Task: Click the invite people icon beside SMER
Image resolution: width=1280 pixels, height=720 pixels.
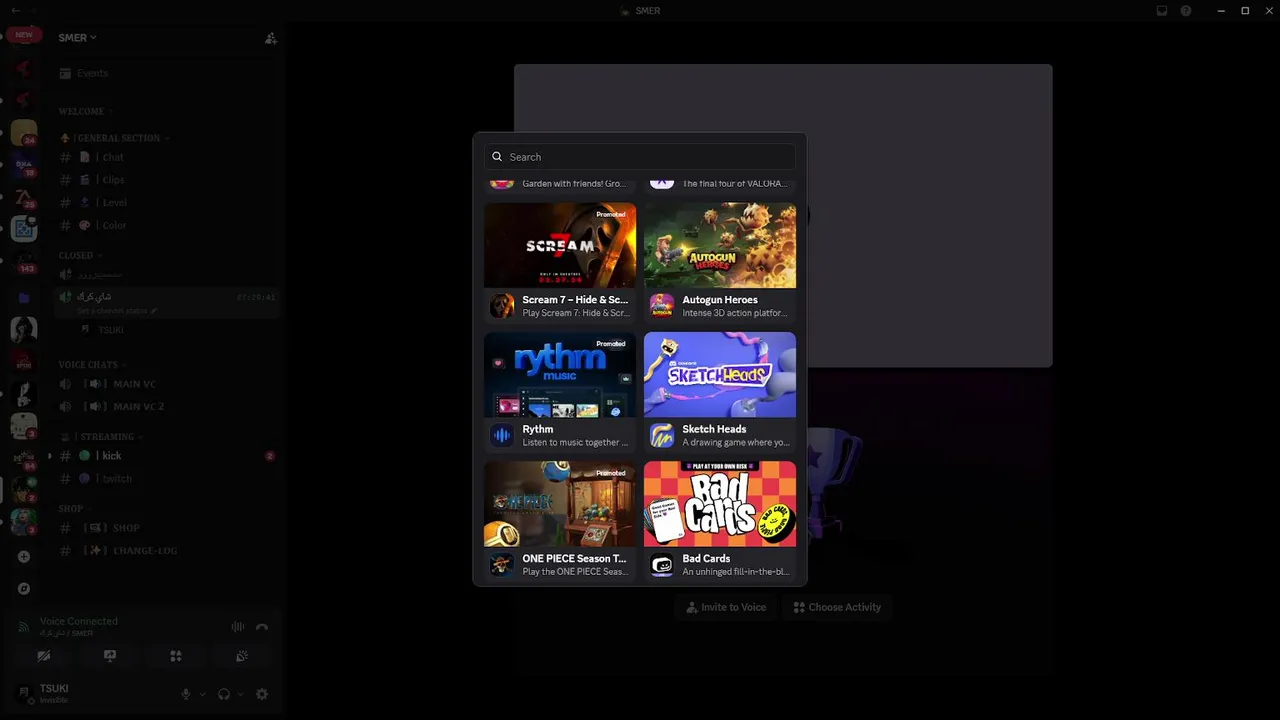Action: pyautogui.click(x=270, y=38)
